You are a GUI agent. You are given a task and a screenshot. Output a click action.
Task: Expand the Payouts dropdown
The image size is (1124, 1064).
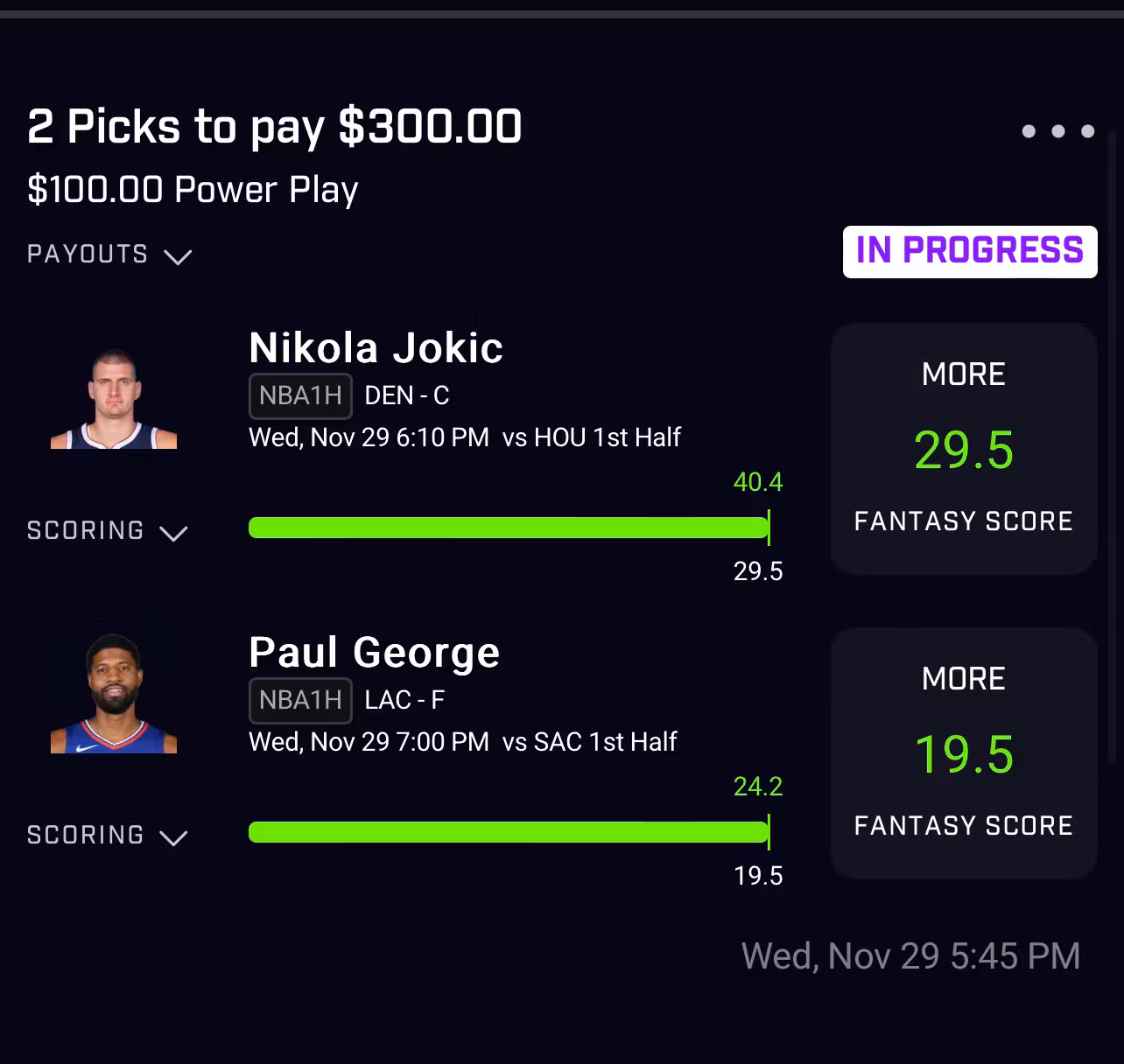tap(109, 255)
